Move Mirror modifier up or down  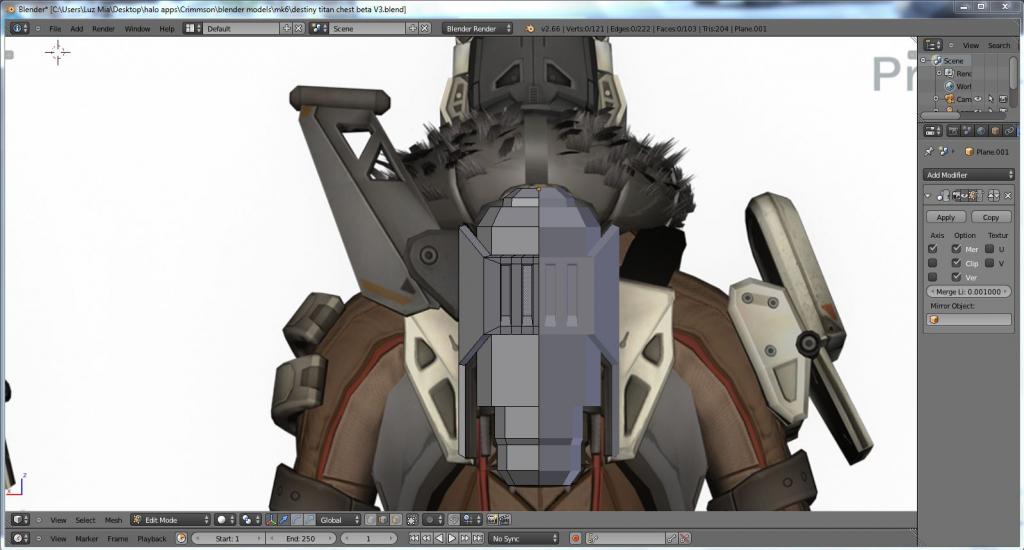click(x=993, y=195)
